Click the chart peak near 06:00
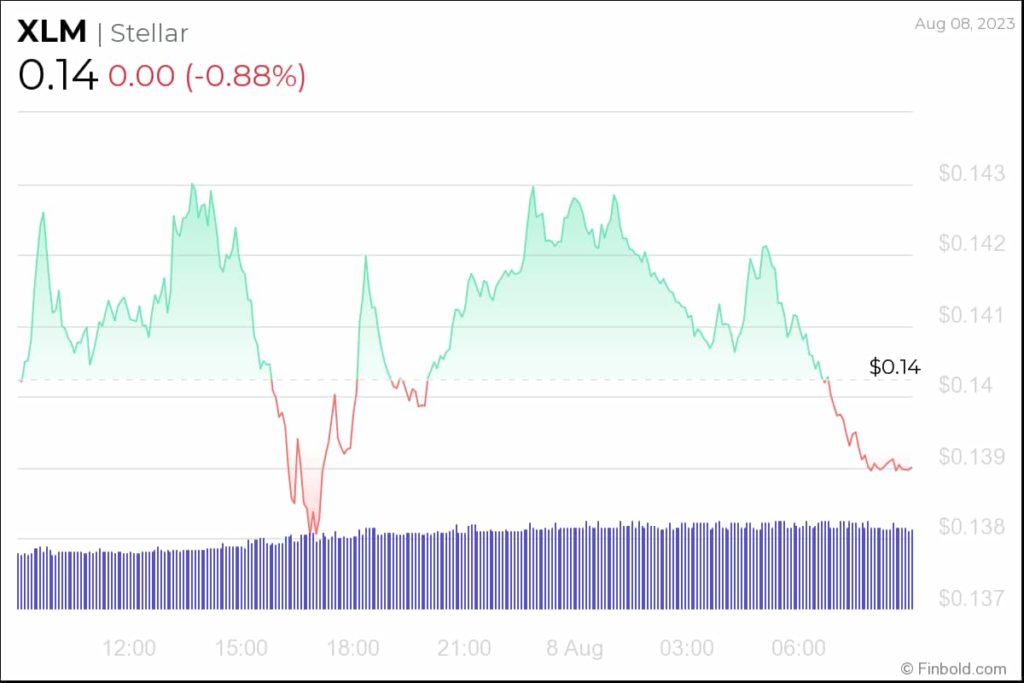 (763, 243)
